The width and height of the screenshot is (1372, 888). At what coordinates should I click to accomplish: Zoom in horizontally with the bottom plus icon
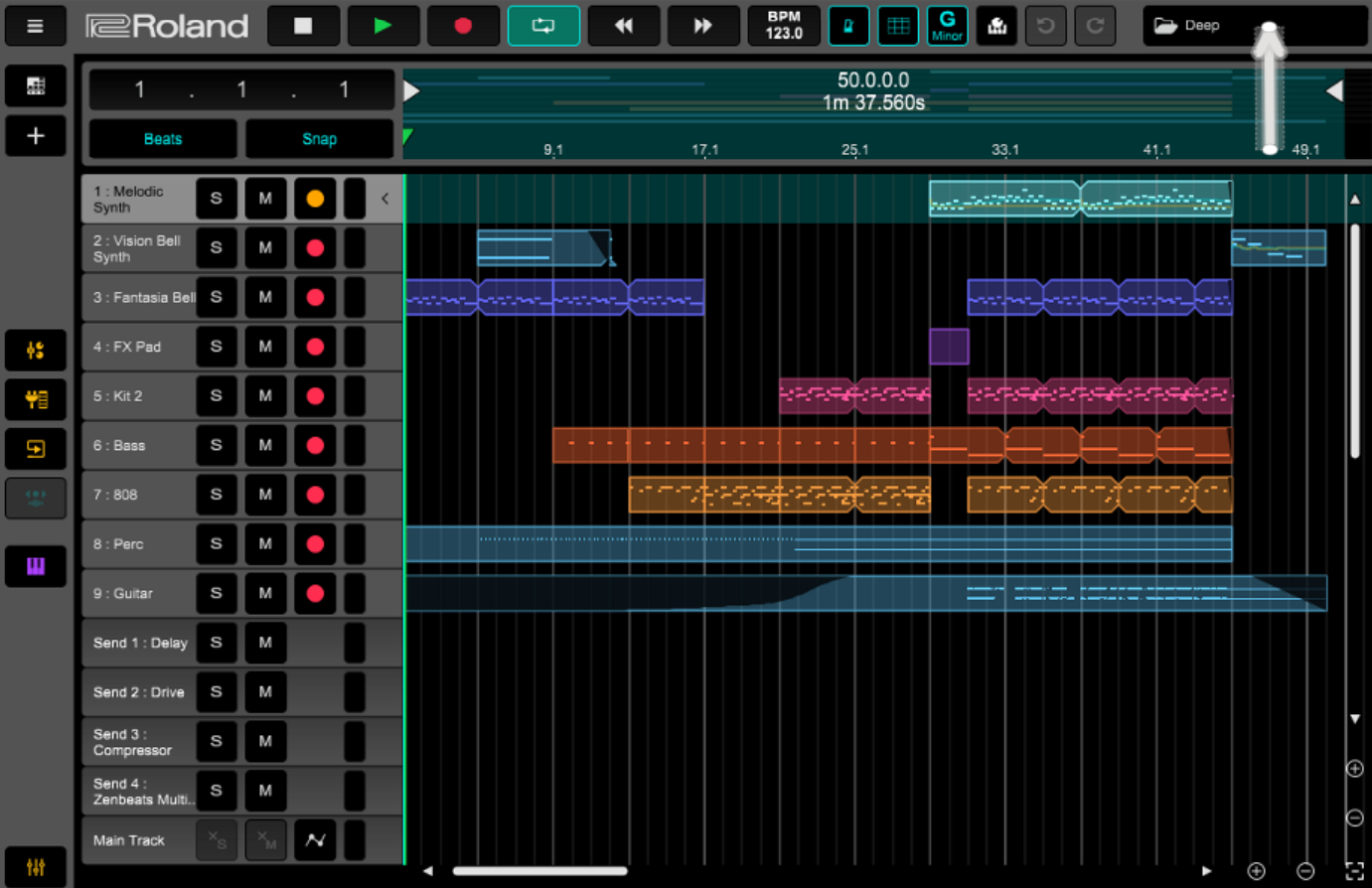click(1257, 871)
